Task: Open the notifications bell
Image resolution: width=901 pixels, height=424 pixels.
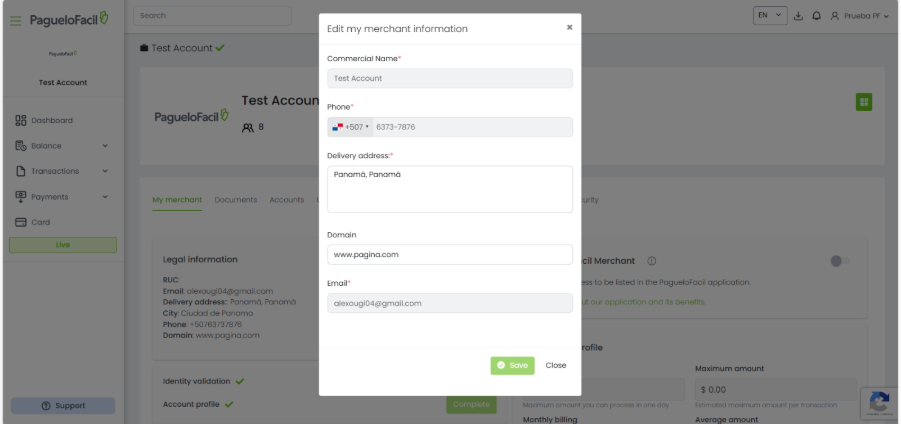Action: coord(816,17)
